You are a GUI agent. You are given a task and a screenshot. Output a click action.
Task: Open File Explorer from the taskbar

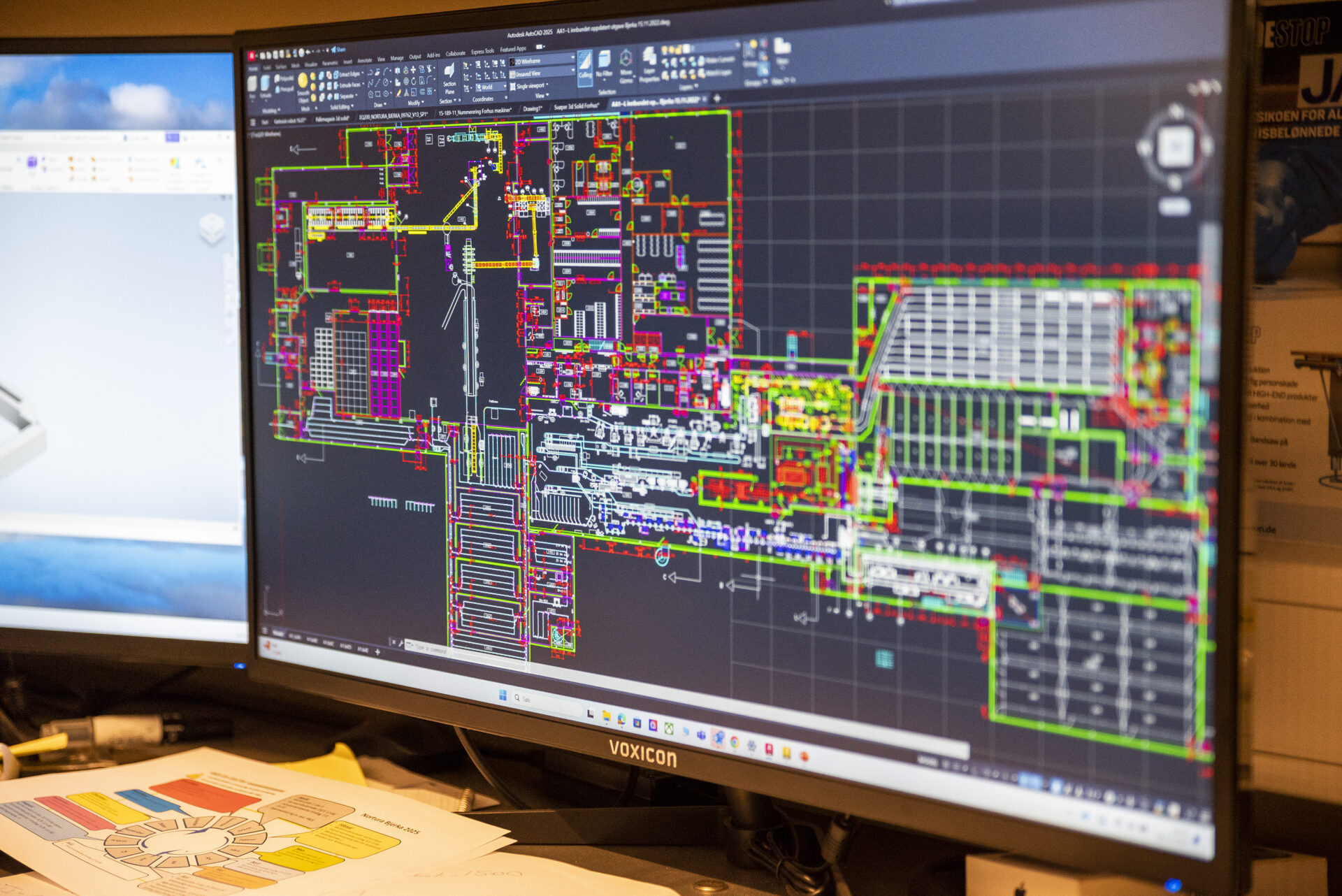[606, 716]
